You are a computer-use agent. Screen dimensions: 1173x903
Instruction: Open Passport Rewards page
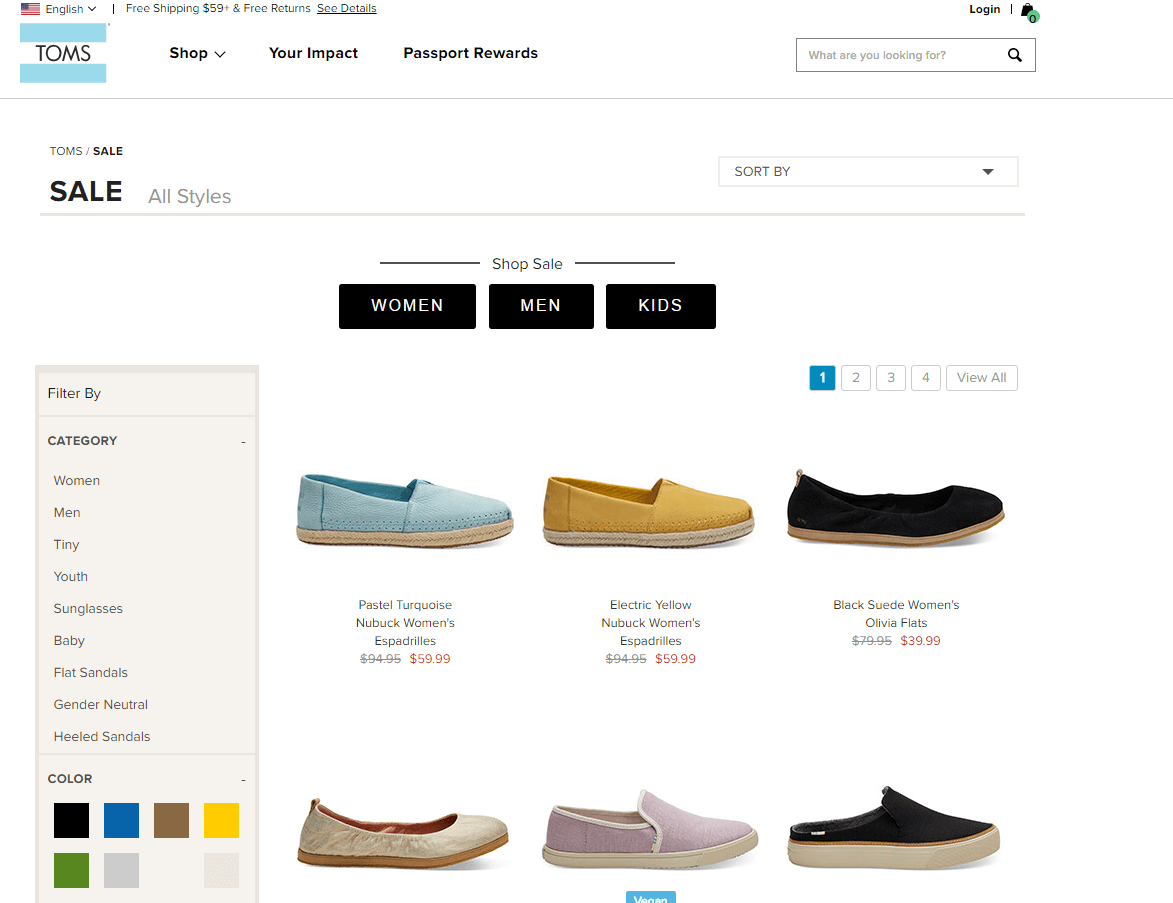471,53
